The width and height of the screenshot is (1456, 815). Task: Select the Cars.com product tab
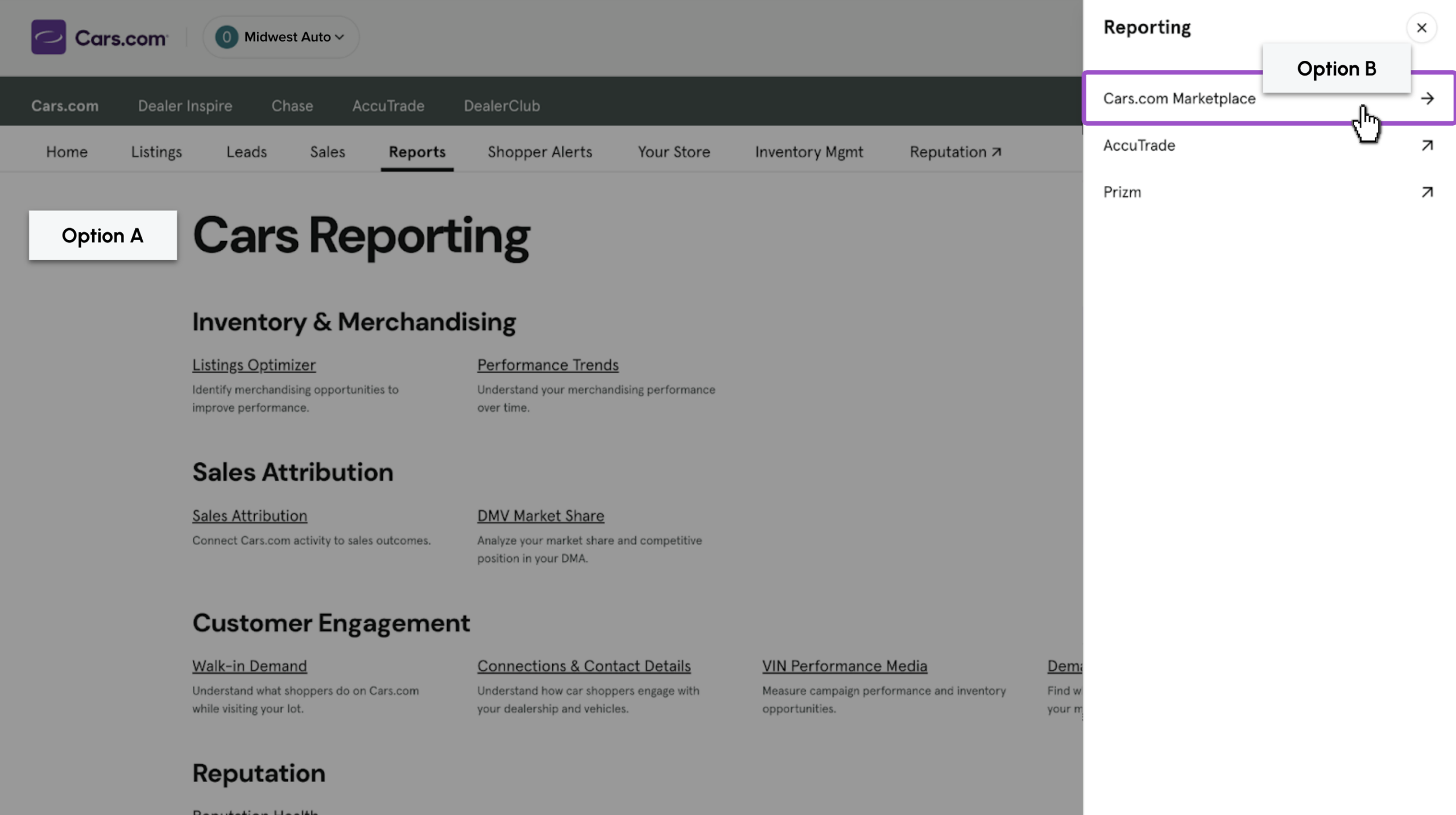point(65,106)
